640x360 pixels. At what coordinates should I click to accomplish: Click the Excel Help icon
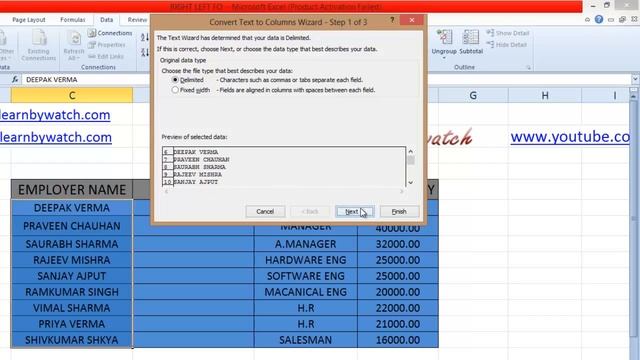point(599,19)
